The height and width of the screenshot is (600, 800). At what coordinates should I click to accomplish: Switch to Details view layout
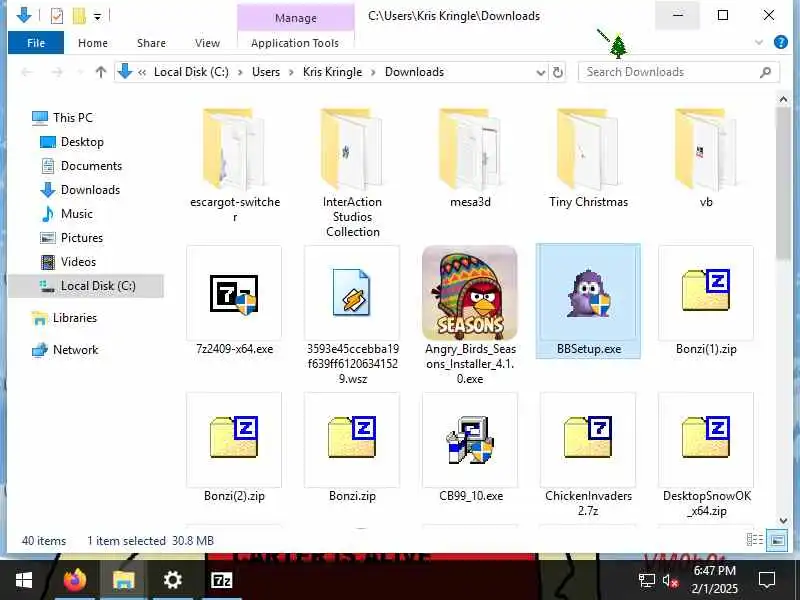(755, 540)
